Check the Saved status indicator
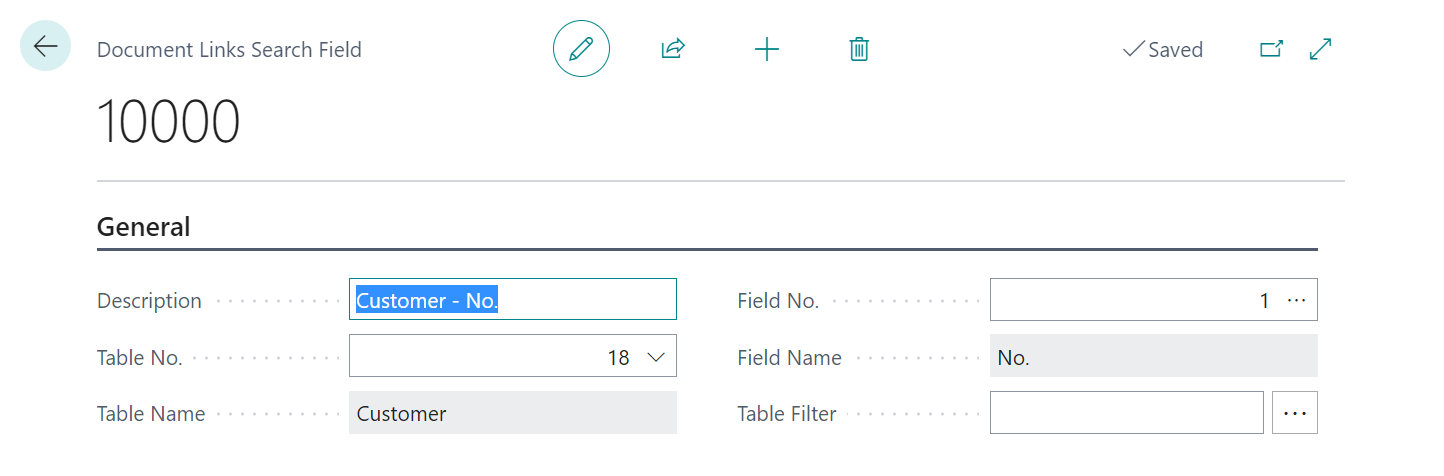This screenshot has height=476, width=1444. 1163,49
